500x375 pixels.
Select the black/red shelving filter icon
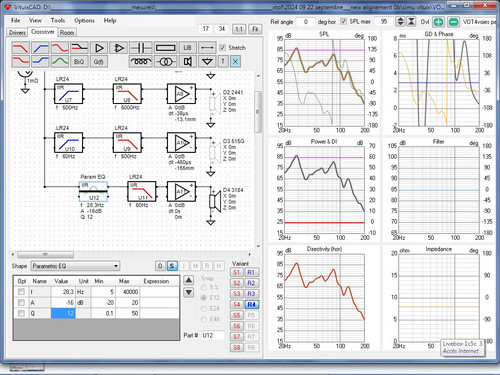pos(79,48)
